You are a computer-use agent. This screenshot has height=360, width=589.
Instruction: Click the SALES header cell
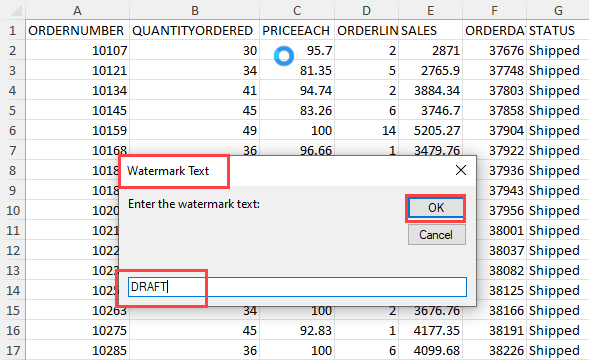coord(430,30)
